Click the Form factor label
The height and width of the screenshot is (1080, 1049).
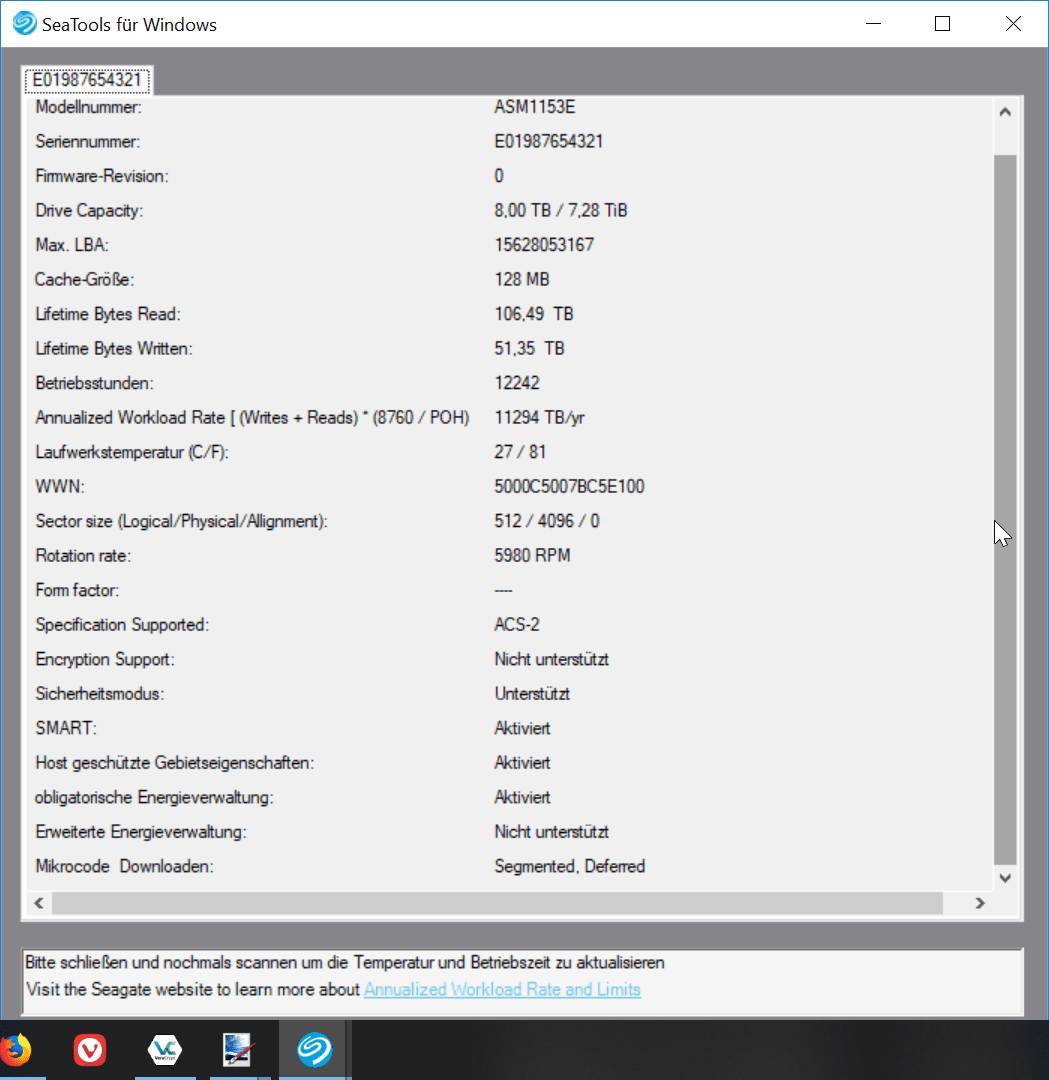[x=77, y=590]
